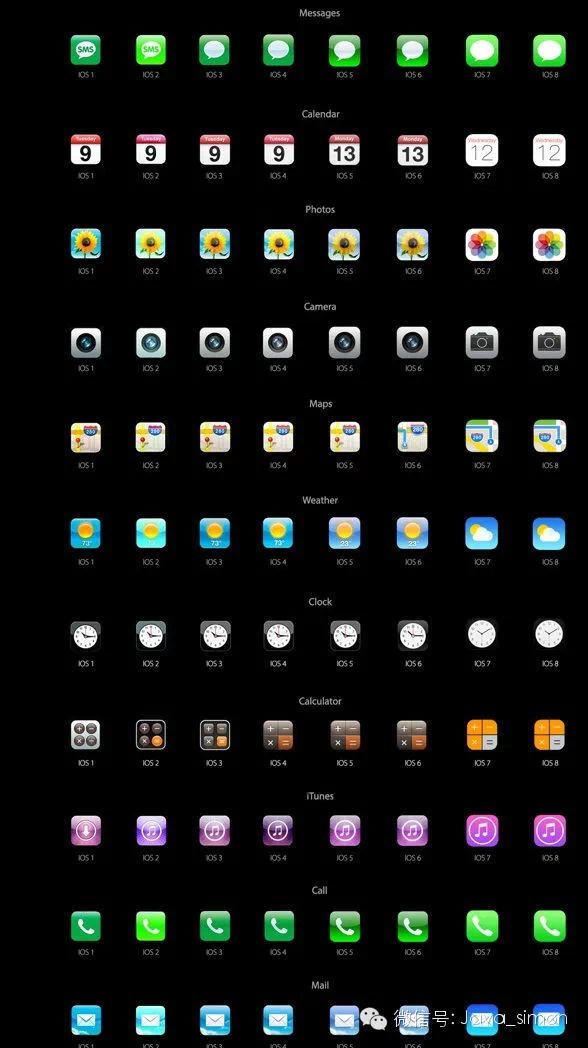Screen dimensions: 588x1048
Task: Click the Calendar section heading
Action: [x=320, y=114]
